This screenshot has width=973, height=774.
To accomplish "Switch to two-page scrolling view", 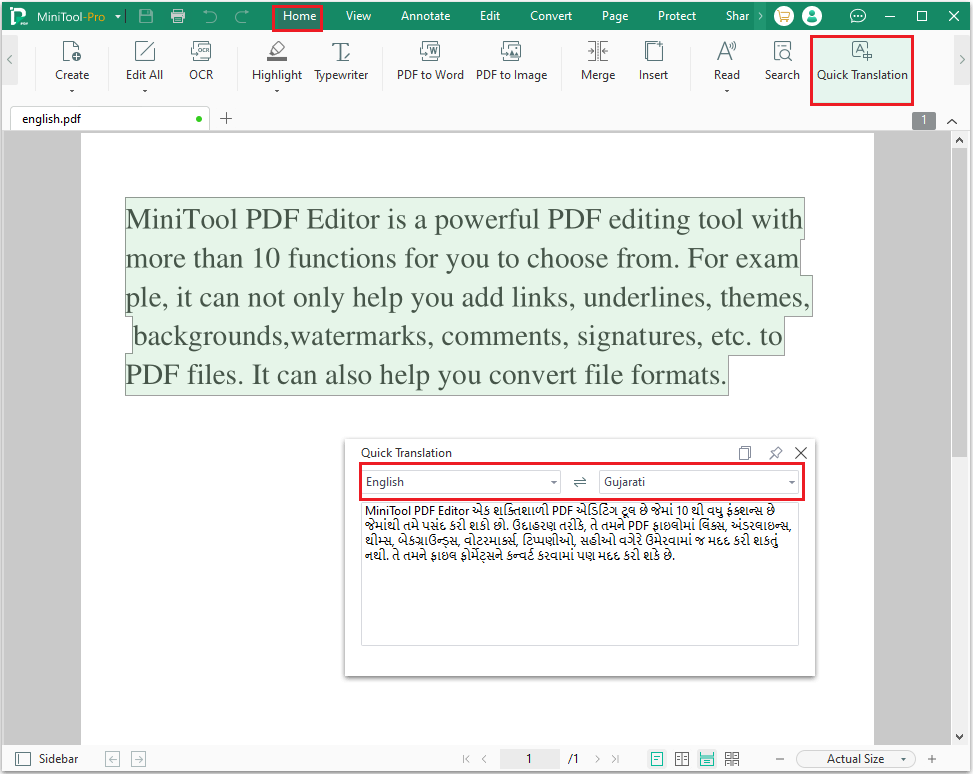I will (x=732, y=759).
